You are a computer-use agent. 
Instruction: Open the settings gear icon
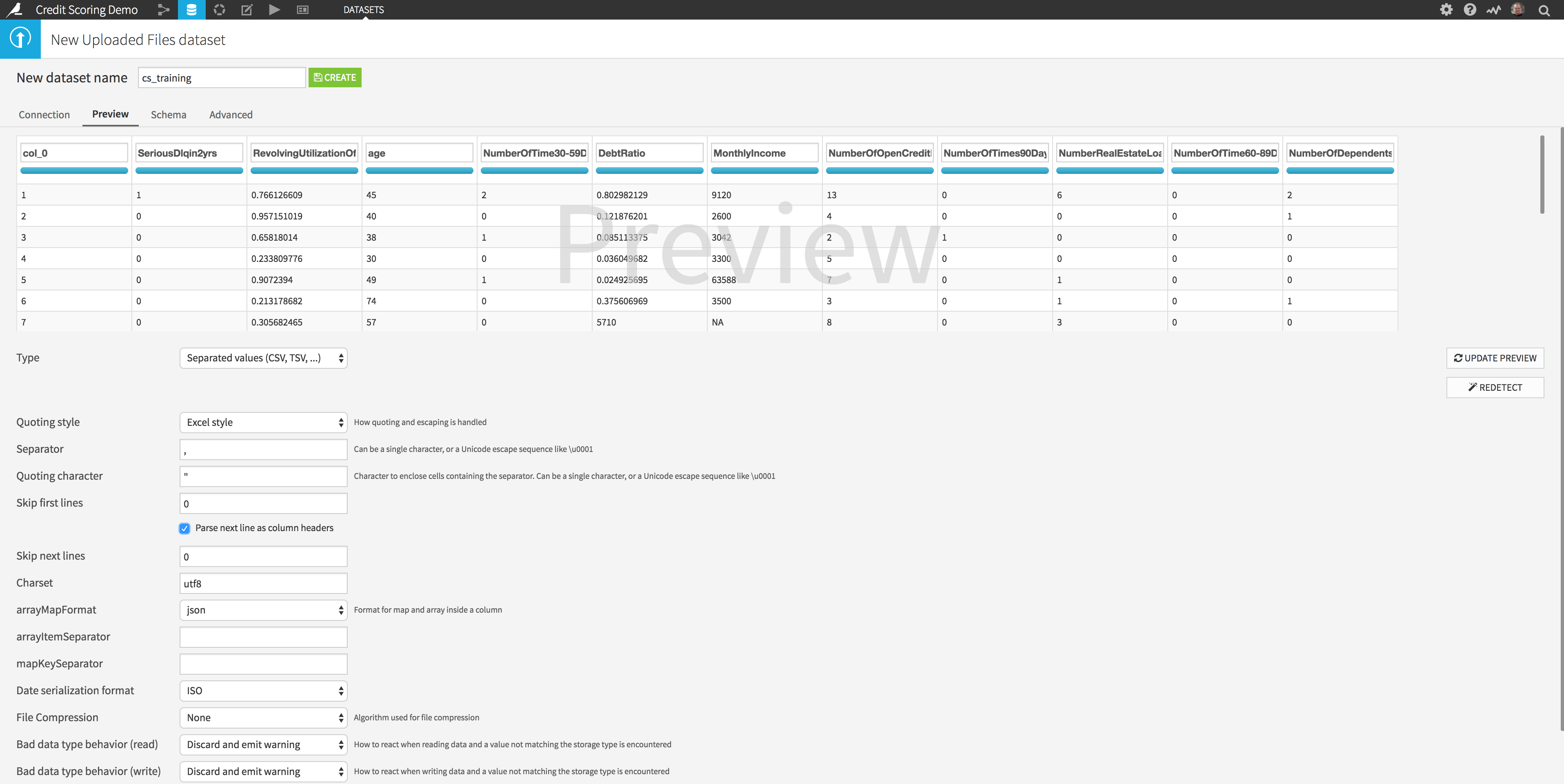click(x=1446, y=10)
